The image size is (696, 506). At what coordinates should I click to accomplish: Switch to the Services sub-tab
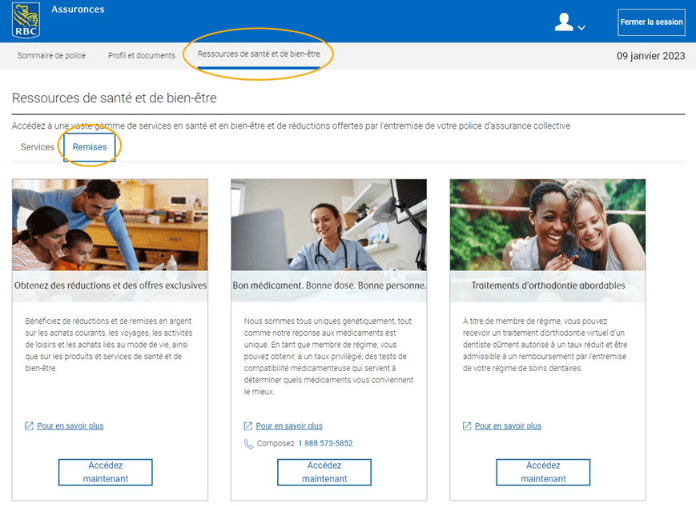[x=38, y=147]
